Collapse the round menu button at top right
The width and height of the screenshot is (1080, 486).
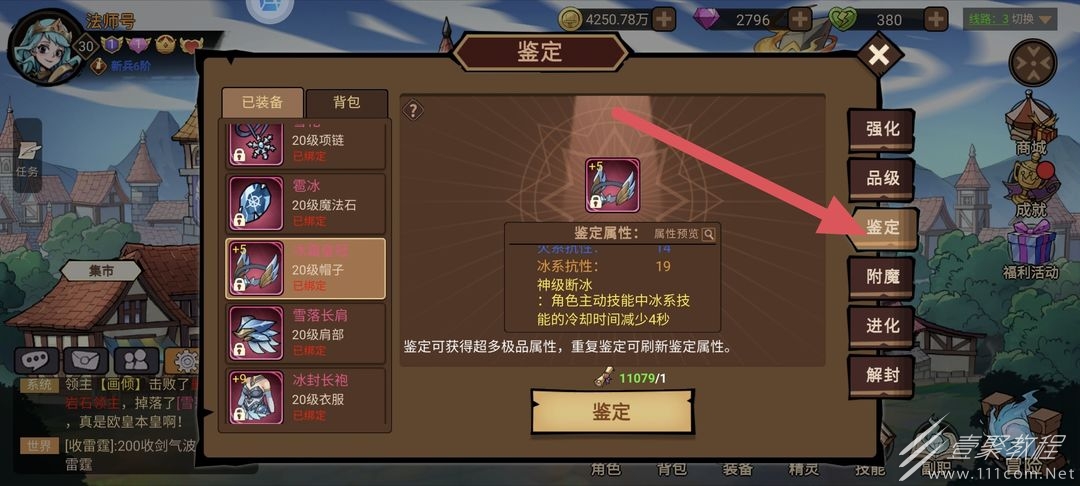[1032, 63]
